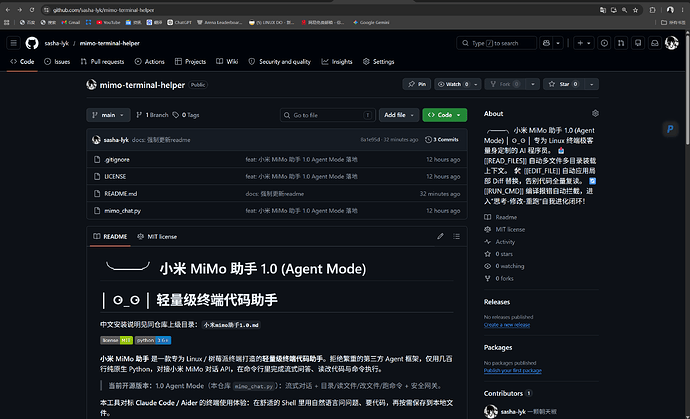Screen dimensions: 690x419
Task: Reload the page in browser toolbar
Action: (32, 10)
